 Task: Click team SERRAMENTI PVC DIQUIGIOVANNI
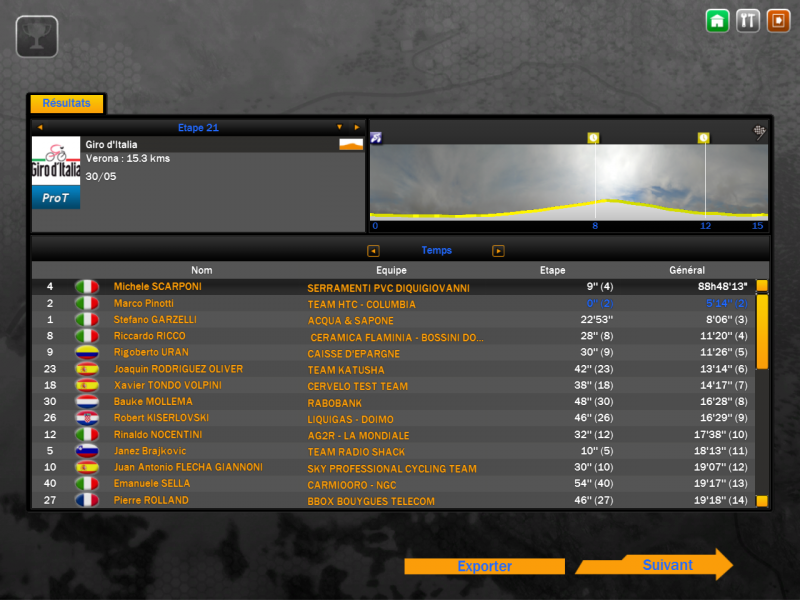pos(388,288)
